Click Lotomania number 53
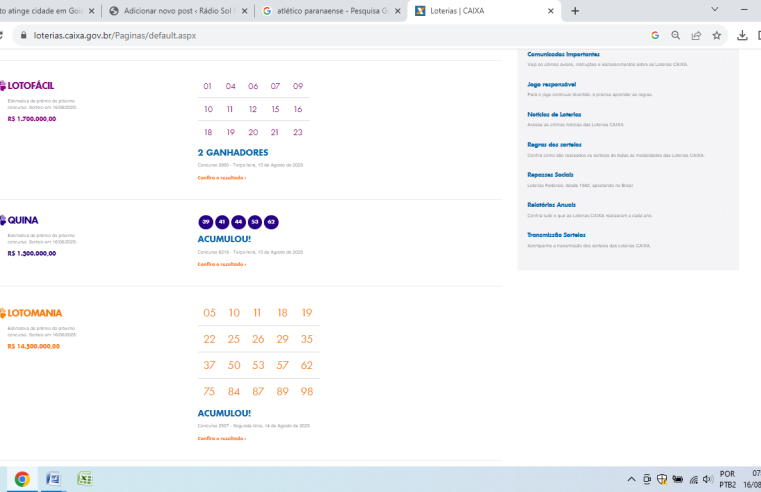Viewport: 761px width, 492px height. click(258, 365)
